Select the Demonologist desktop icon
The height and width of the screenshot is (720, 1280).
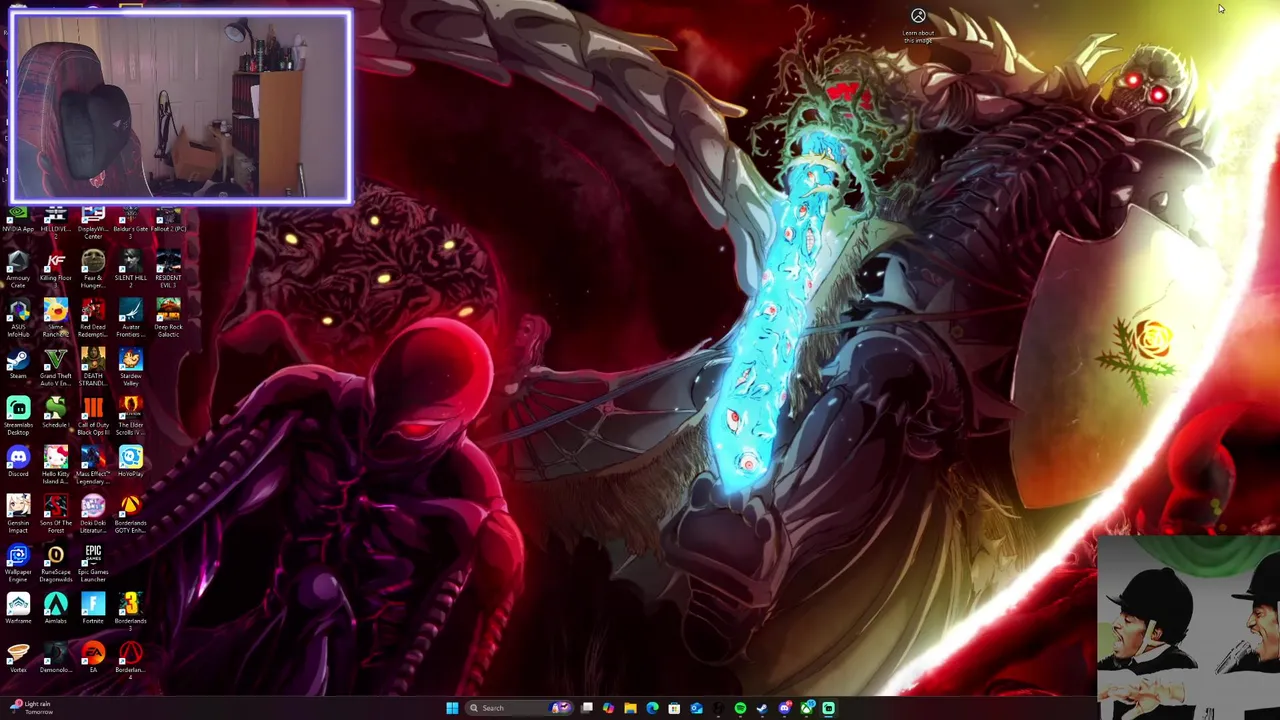pyautogui.click(x=56, y=659)
